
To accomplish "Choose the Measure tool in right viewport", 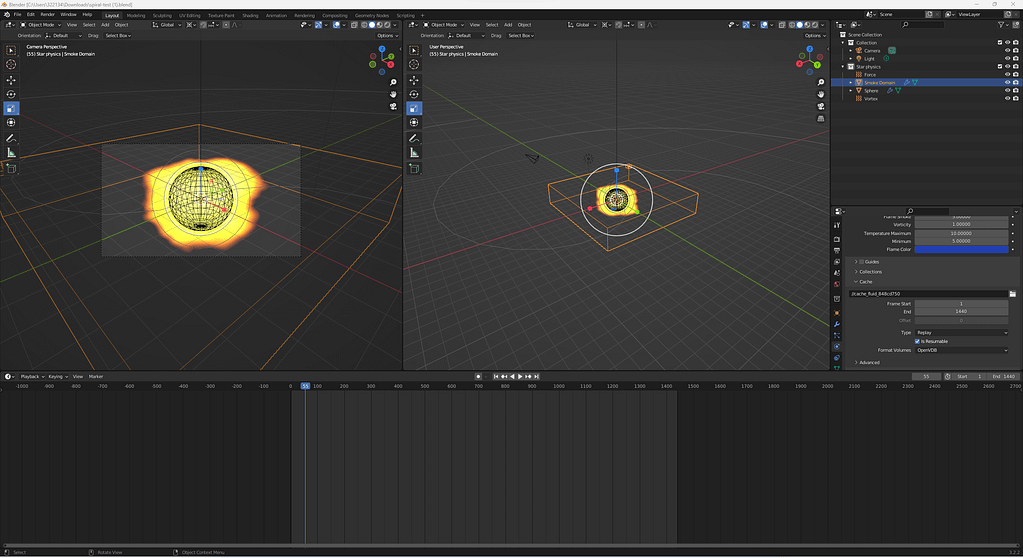I will point(414,152).
